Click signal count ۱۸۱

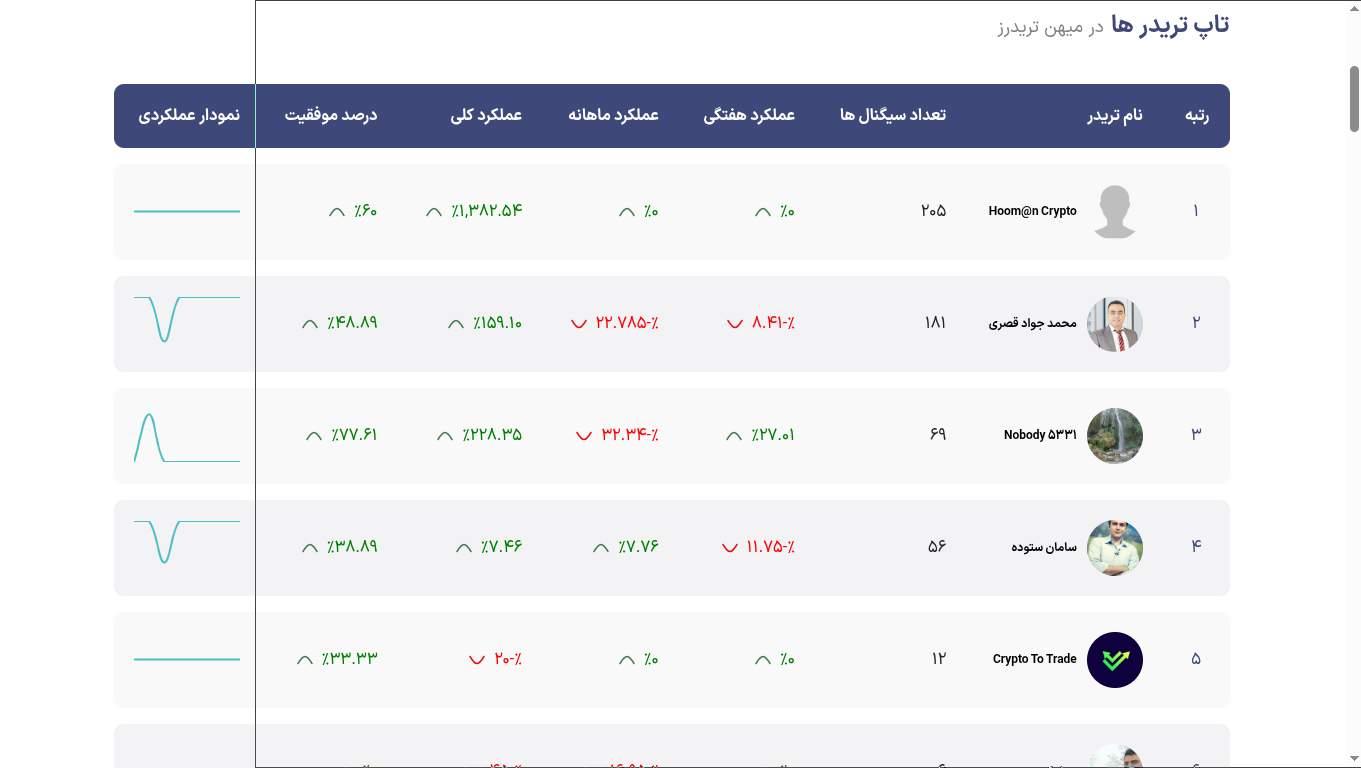[935, 323]
